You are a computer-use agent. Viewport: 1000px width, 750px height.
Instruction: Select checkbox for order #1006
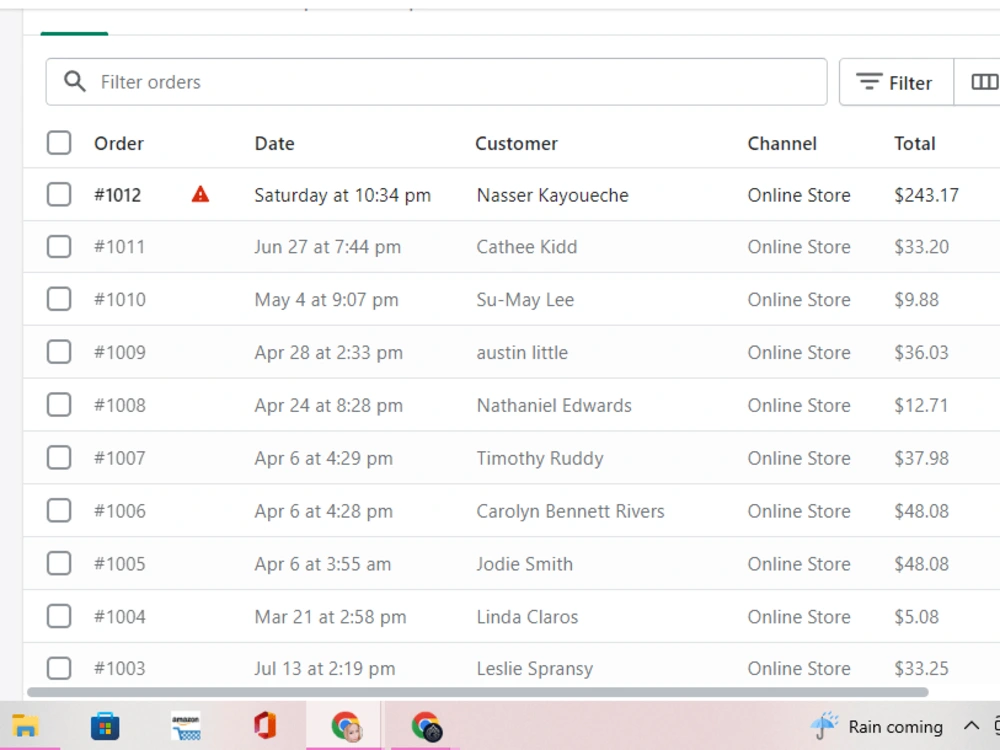click(59, 511)
